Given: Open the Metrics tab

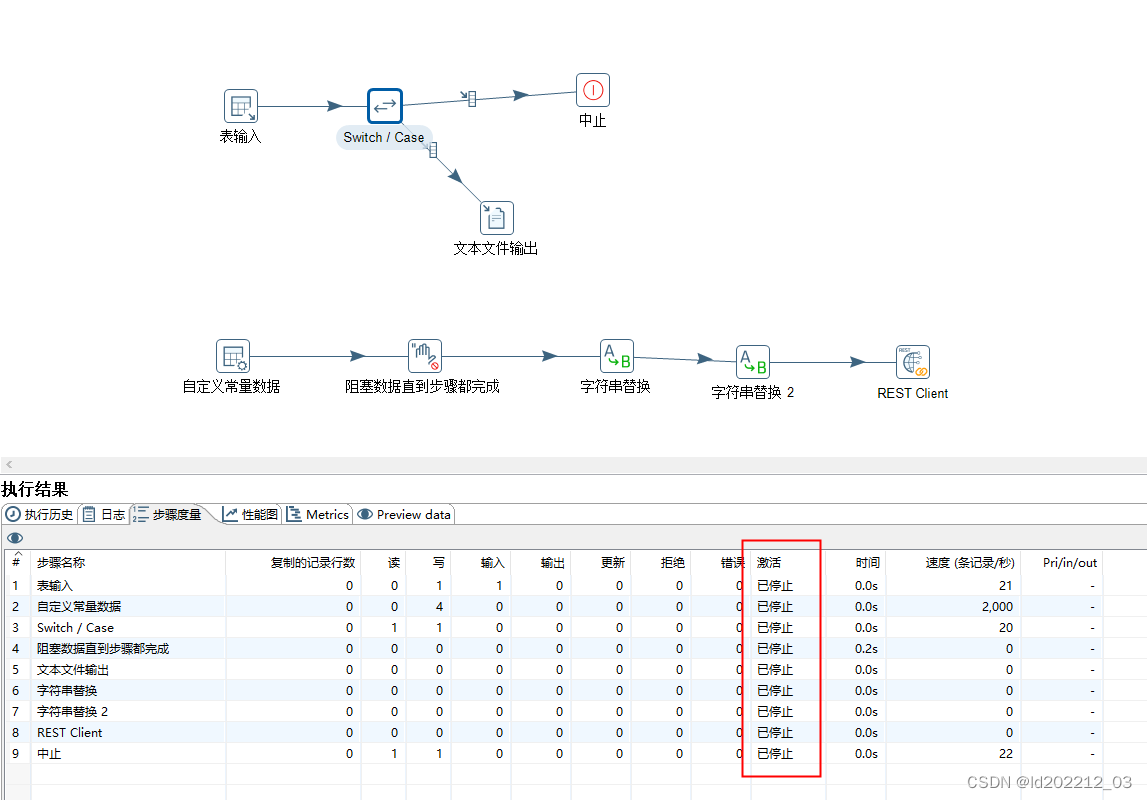Looking at the screenshot, I should tap(317, 515).
